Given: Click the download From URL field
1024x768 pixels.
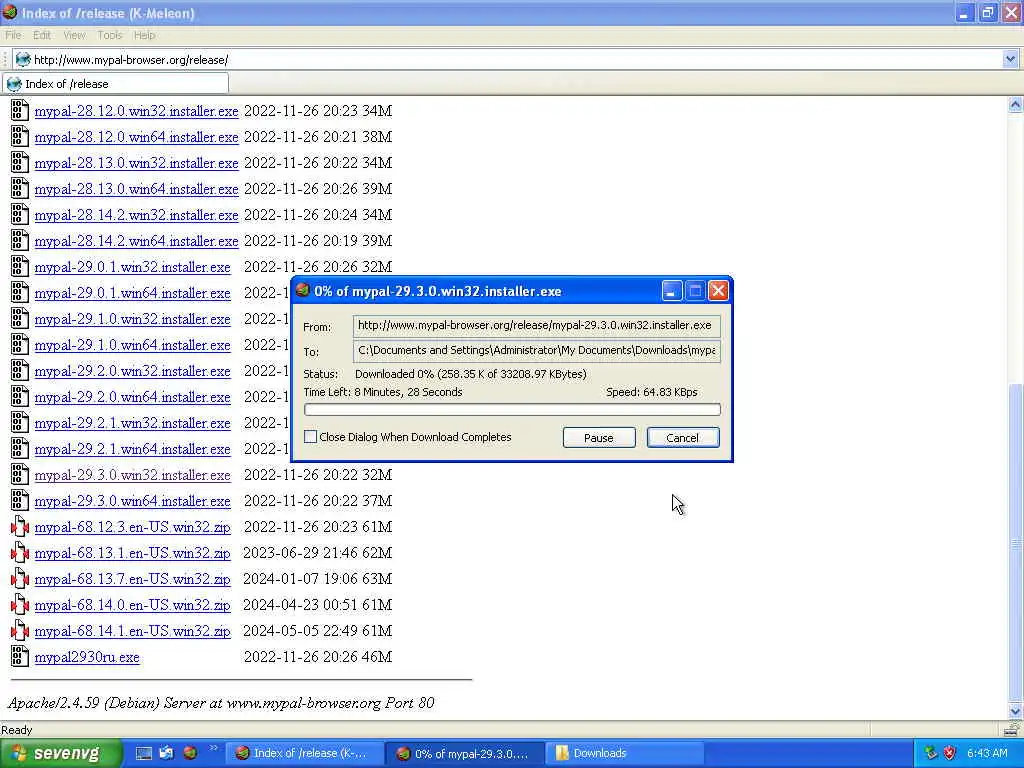Looking at the screenshot, I should pyautogui.click(x=537, y=325).
